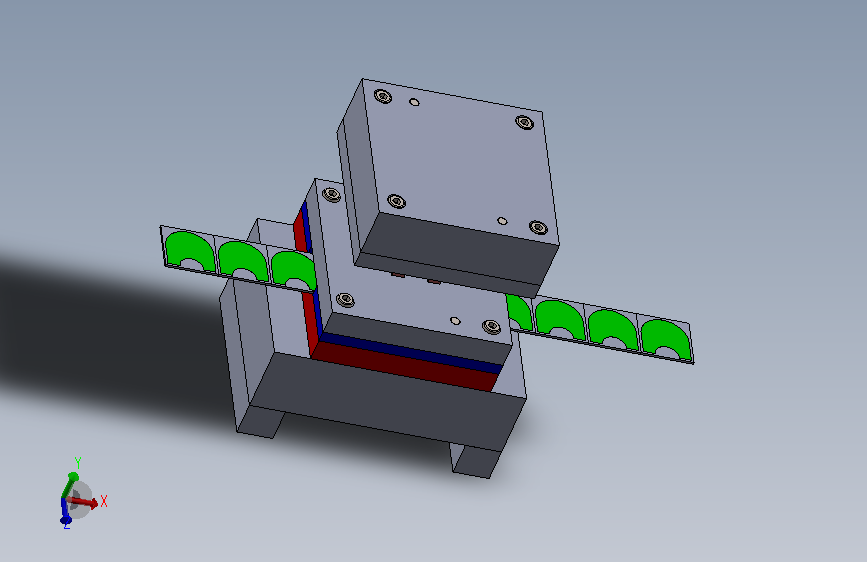867x562 pixels.
Task: Select the red plate's front face
Action: point(406,367)
